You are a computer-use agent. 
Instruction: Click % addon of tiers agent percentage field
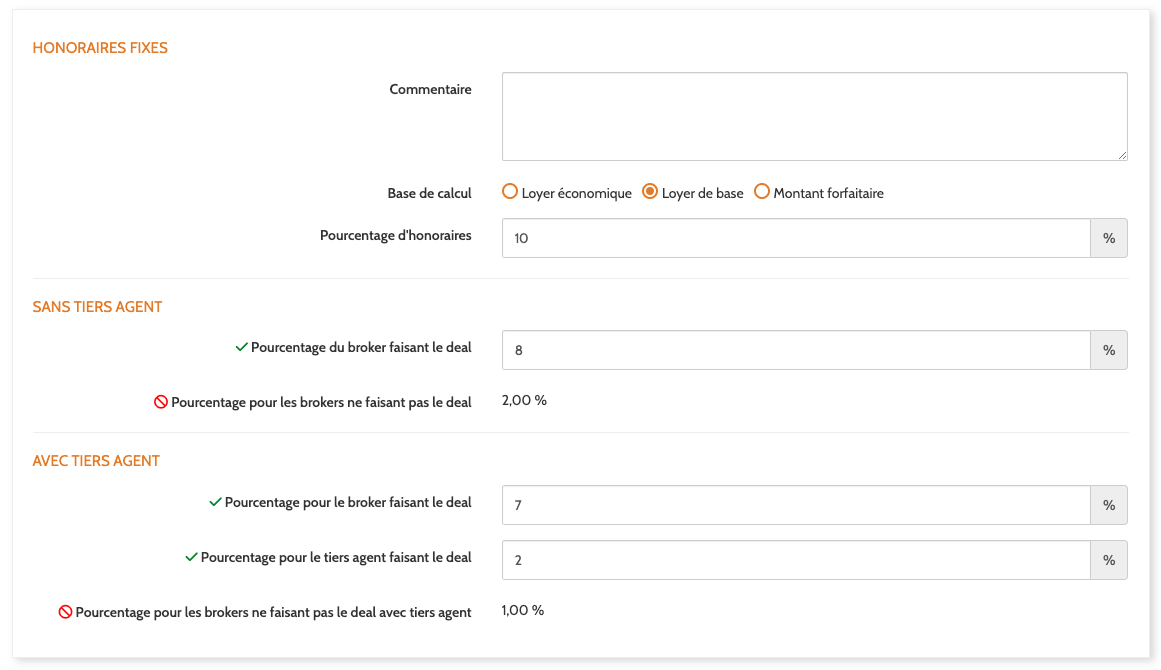point(1108,560)
